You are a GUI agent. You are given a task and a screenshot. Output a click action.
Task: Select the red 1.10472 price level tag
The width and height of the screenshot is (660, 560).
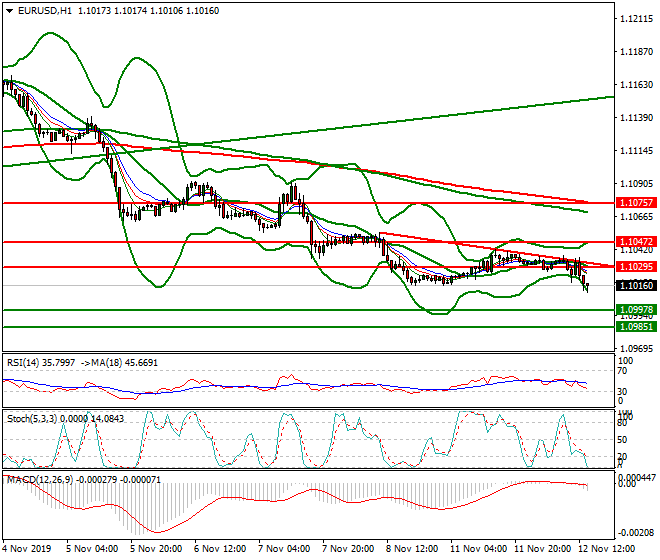tap(636, 242)
